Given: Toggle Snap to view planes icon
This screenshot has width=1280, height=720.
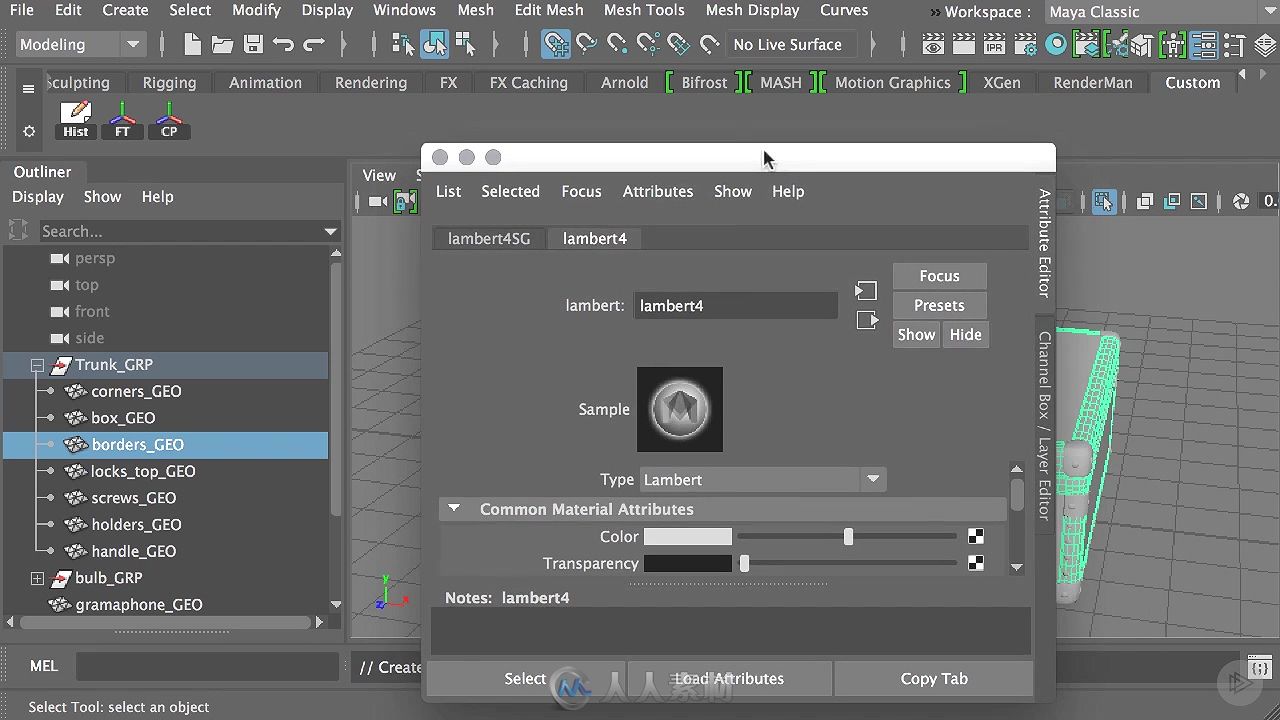Looking at the screenshot, I should (x=679, y=44).
